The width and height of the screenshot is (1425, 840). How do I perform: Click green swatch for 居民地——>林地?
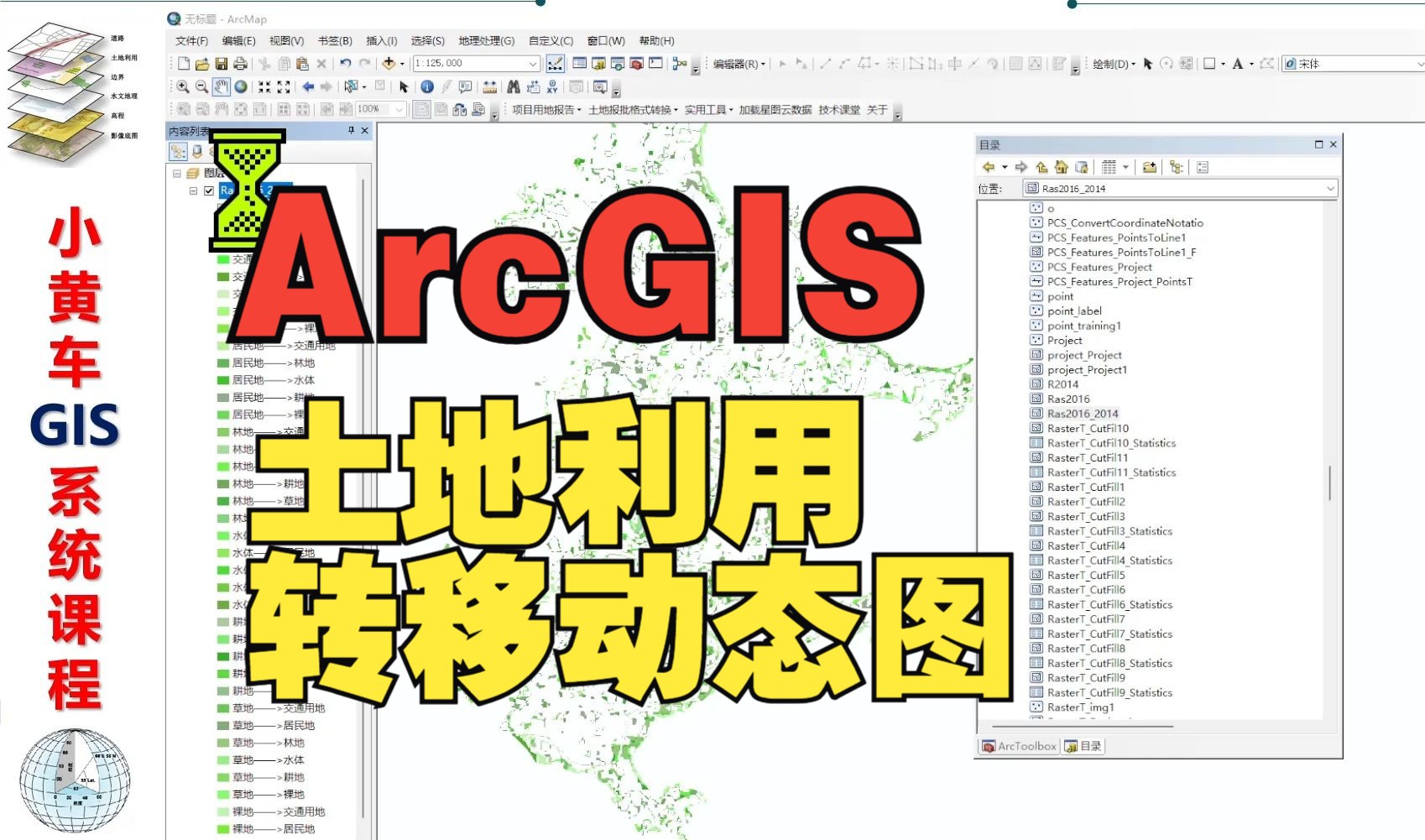pyautogui.click(x=223, y=363)
